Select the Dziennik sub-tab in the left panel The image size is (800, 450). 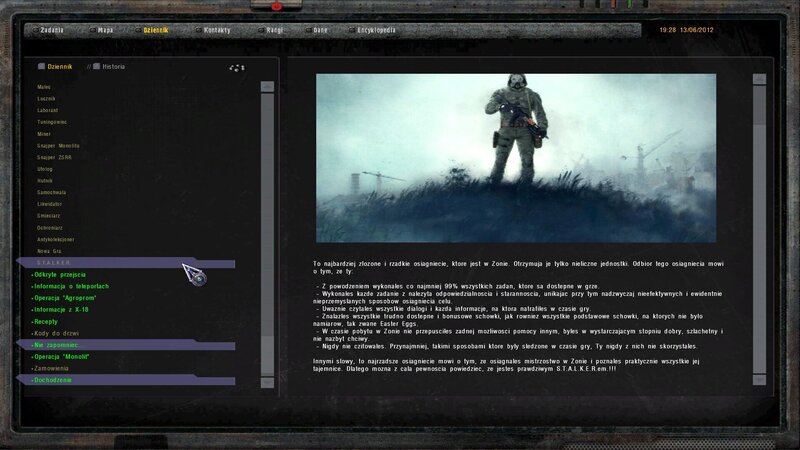coord(60,67)
